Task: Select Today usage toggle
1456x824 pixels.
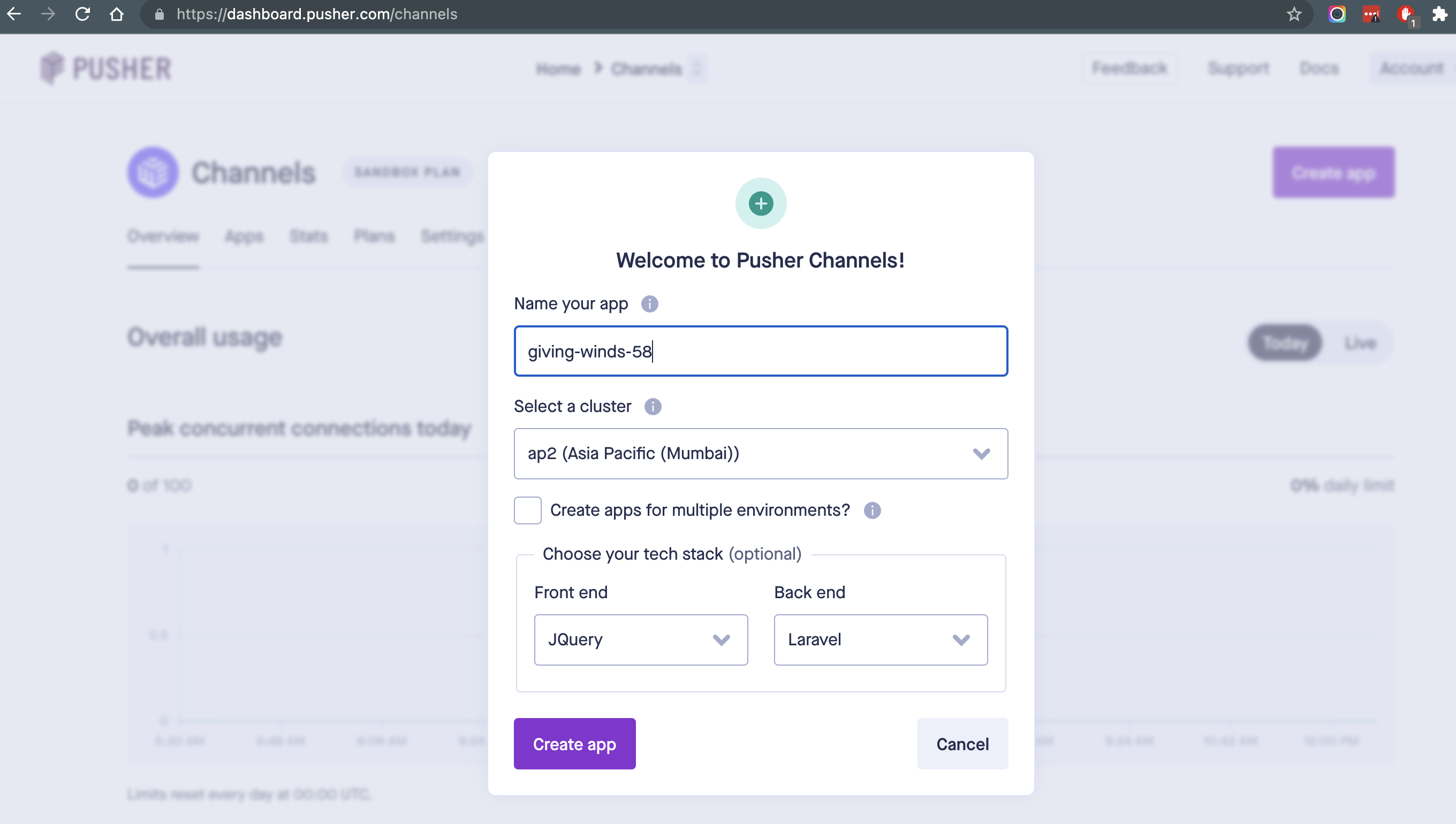Action: click(1285, 343)
